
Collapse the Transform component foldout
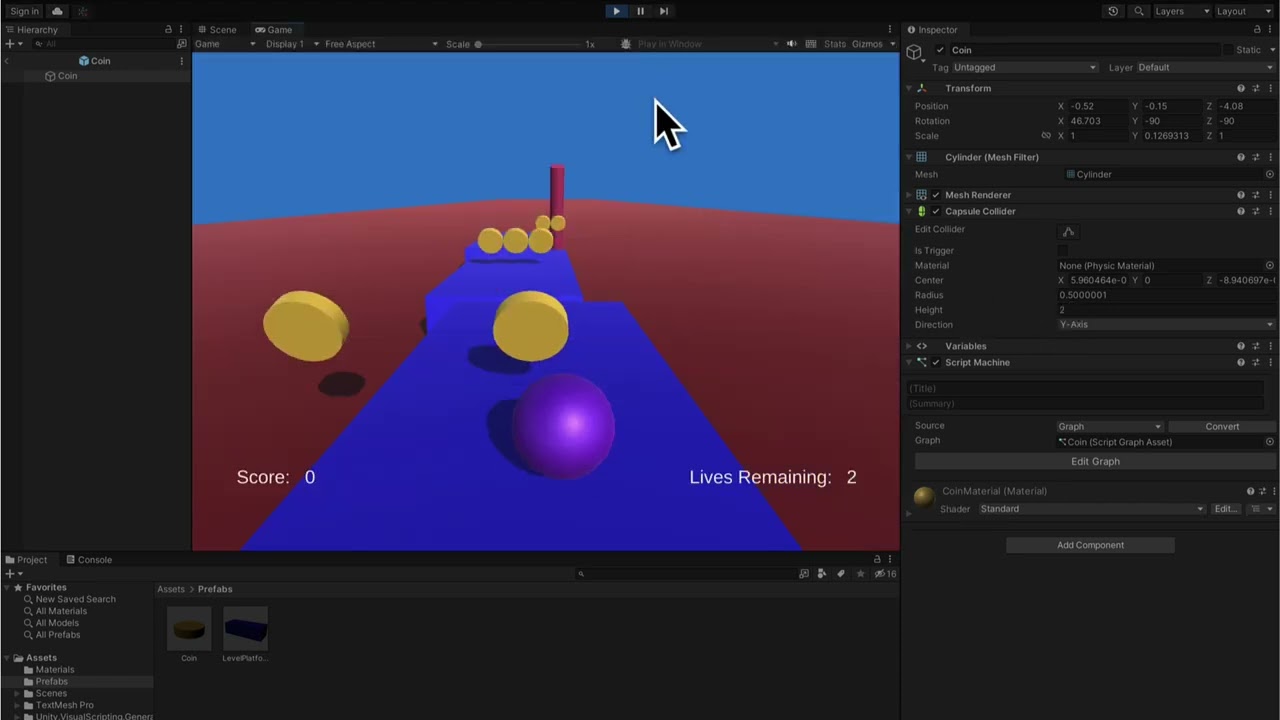pyautogui.click(x=909, y=88)
